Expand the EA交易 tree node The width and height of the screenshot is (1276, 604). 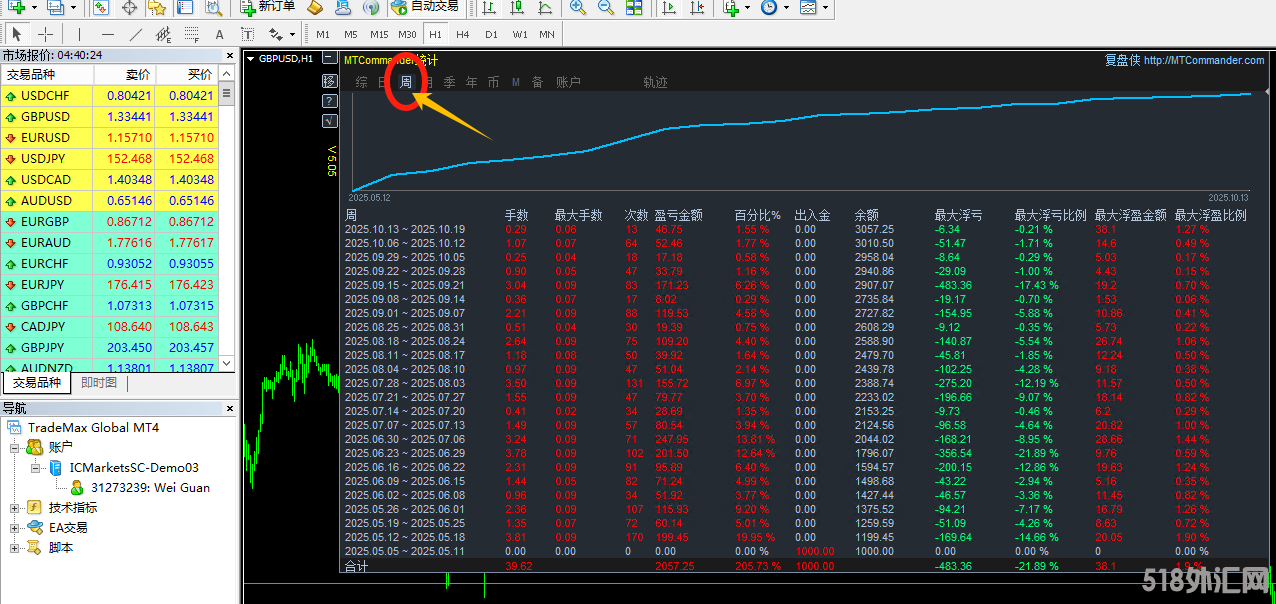click(15, 528)
